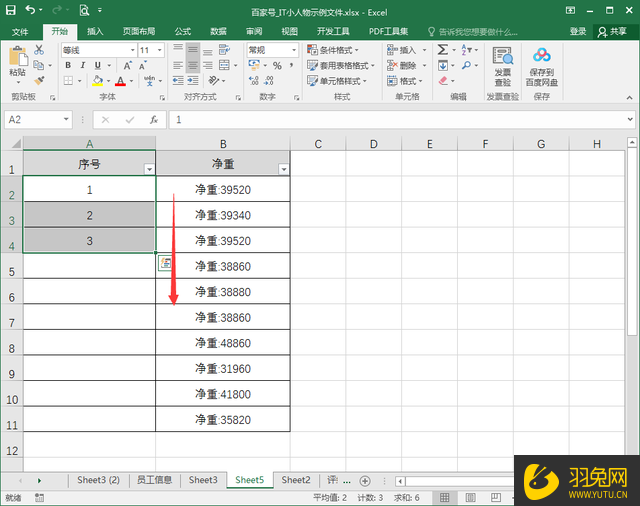Click the vertical scrollbar up arrow
The width and height of the screenshot is (640, 506).
pos(632,142)
